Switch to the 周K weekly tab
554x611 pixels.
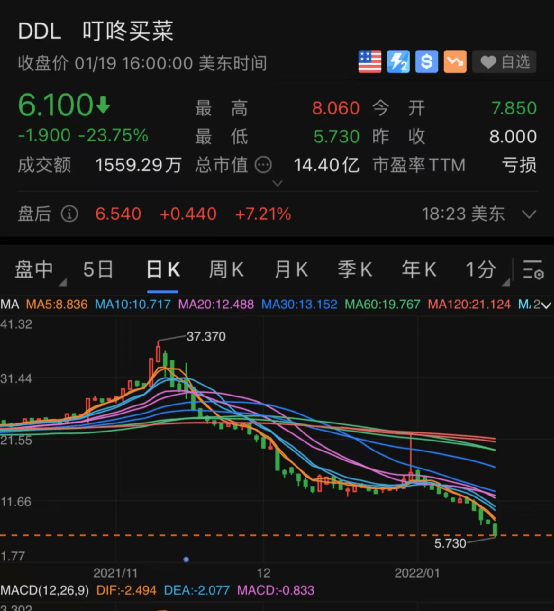coord(226,270)
